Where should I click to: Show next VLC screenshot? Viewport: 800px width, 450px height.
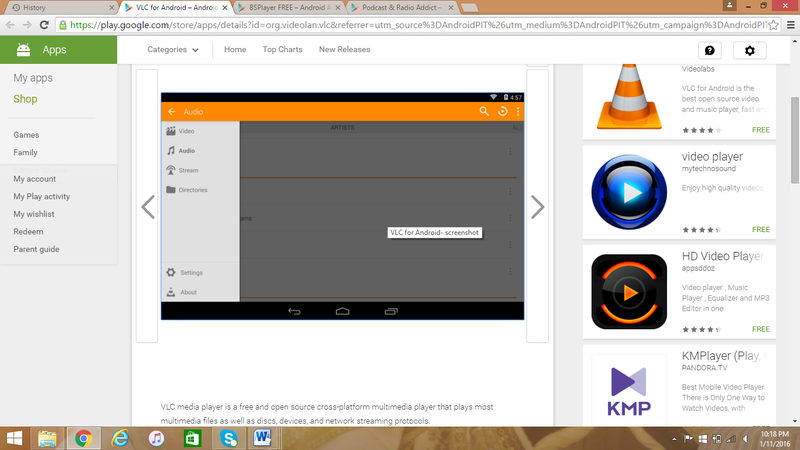537,207
